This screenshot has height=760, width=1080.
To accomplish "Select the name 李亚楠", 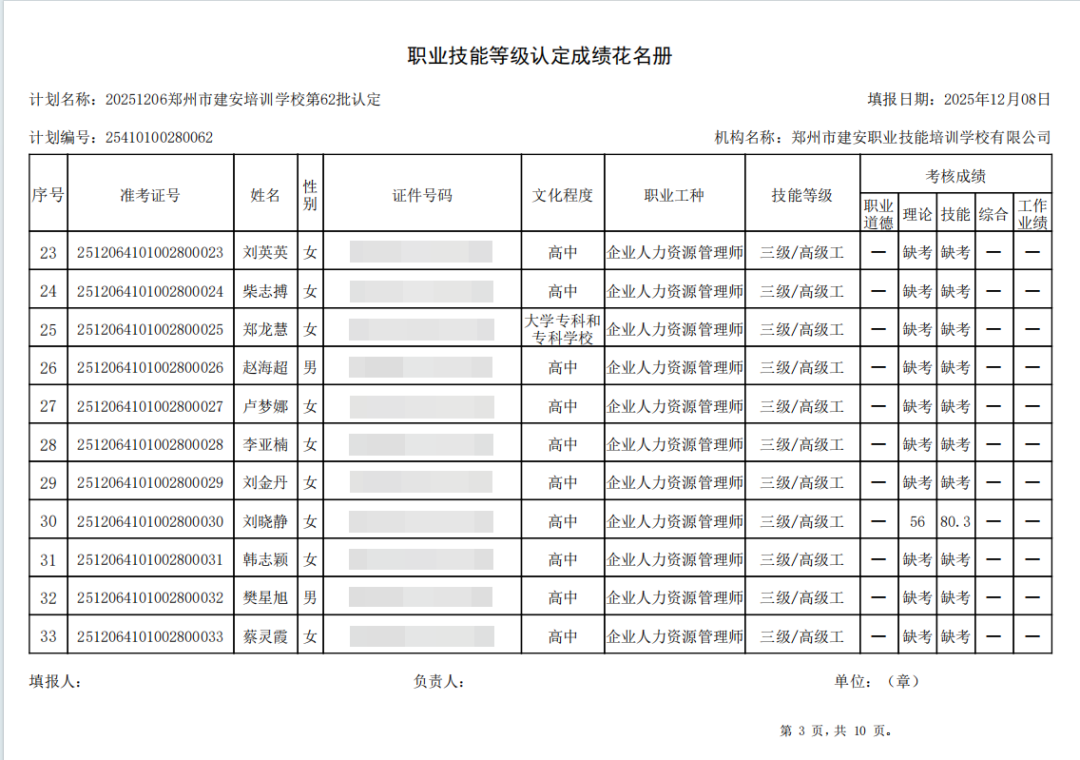I will [x=265, y=445].
